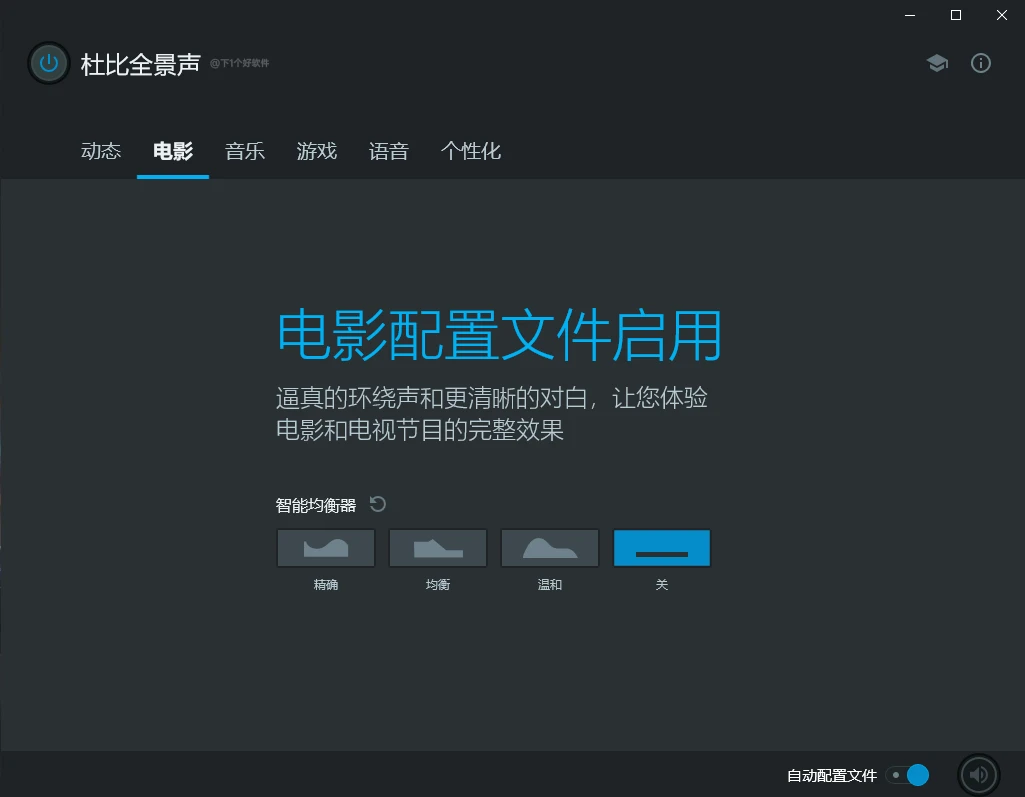Switch to the 音乐 tab
This screenshot has height=797, width=1025.
tap(244, 151)
